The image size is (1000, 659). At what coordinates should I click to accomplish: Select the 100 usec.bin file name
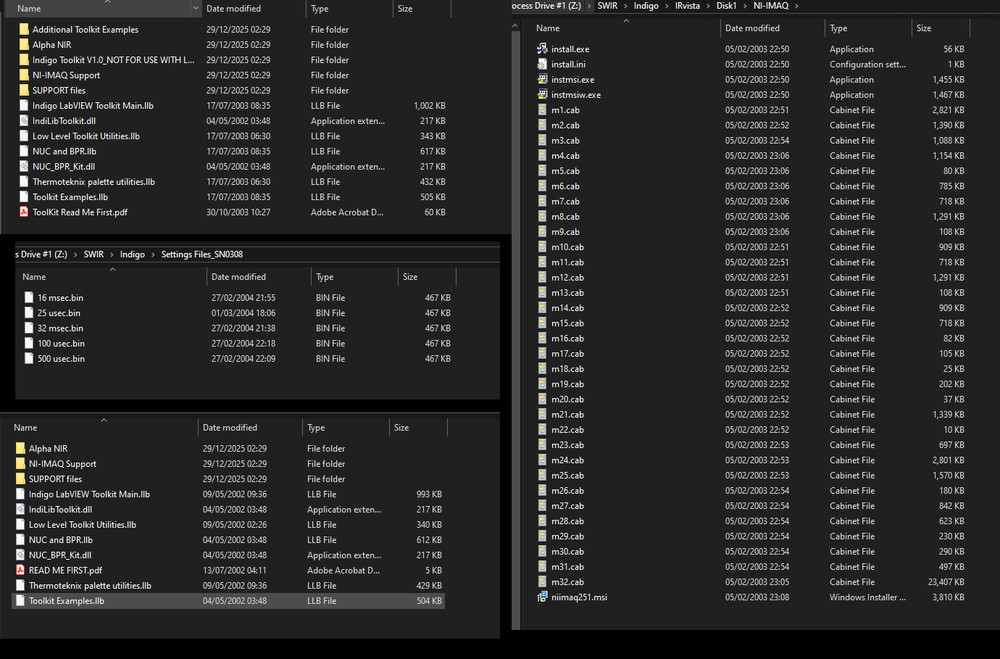[61, 343]
